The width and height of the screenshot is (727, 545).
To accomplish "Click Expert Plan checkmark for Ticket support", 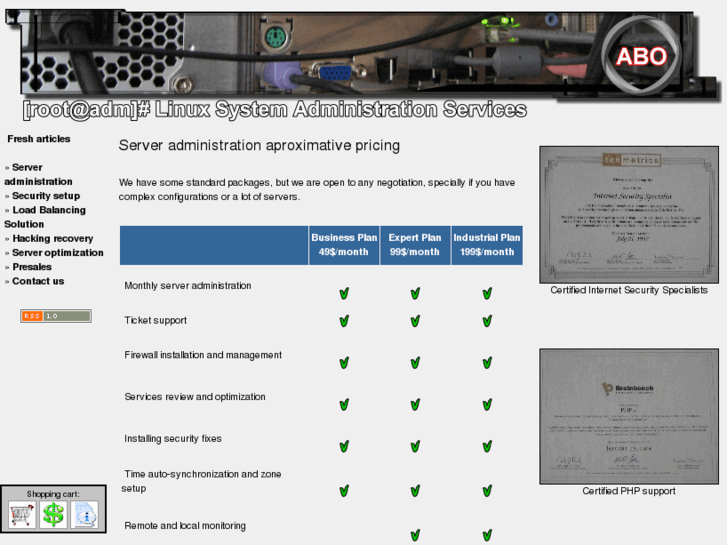I will [x=415, y=321].
